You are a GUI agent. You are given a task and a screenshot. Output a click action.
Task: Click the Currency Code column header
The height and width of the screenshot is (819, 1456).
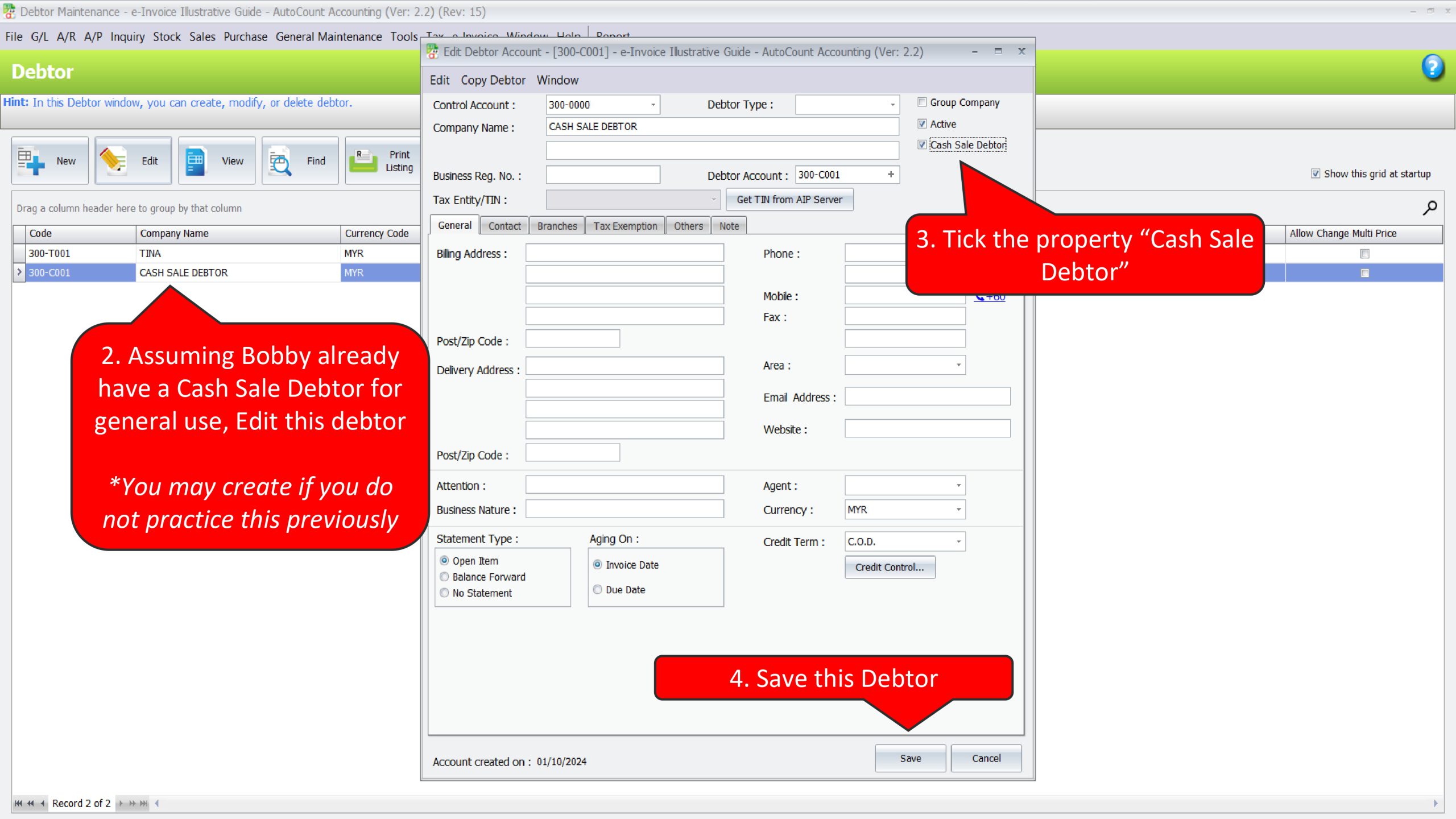380,234
